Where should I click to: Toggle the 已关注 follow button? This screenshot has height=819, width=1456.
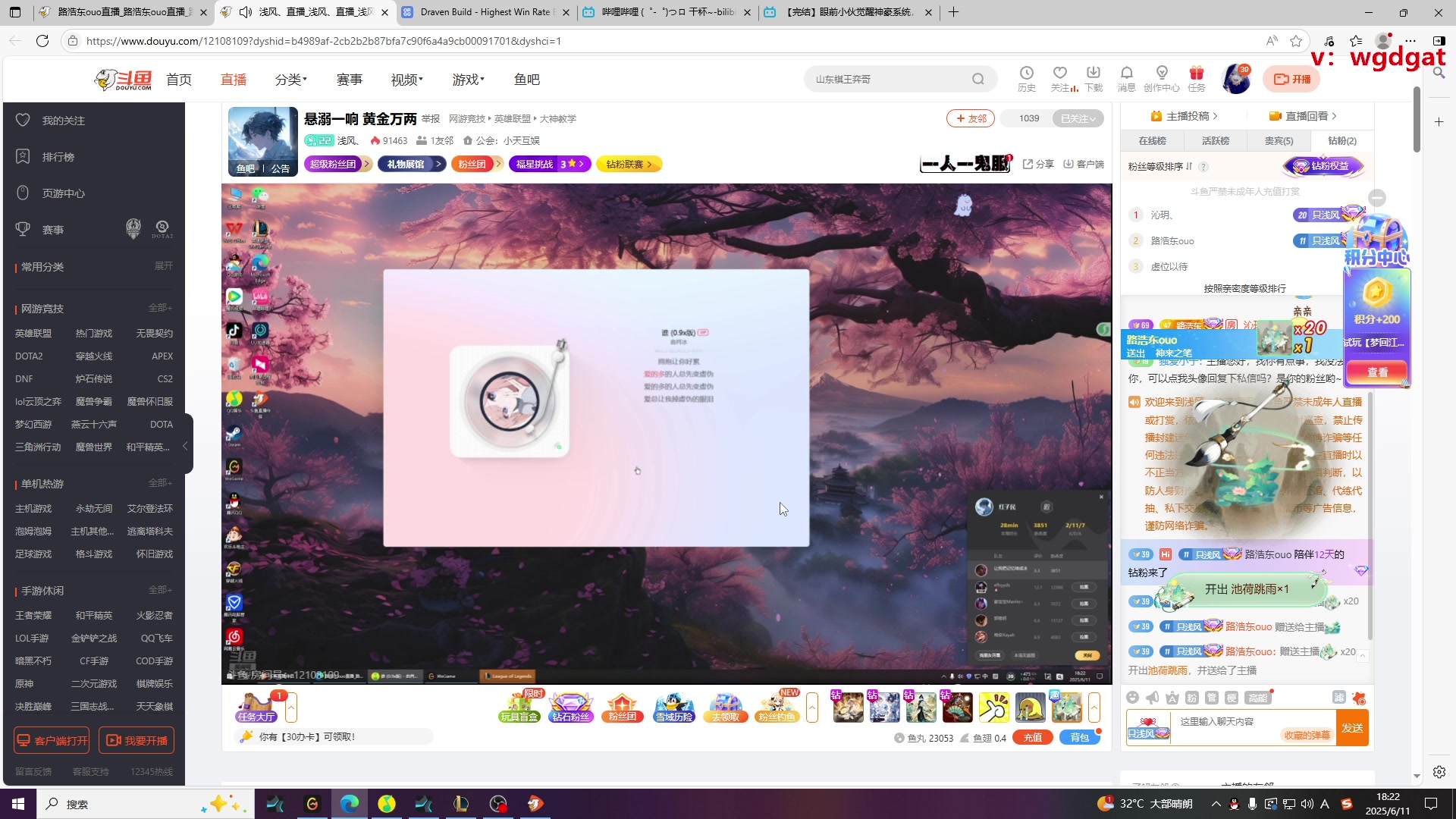coord(1078,118)
